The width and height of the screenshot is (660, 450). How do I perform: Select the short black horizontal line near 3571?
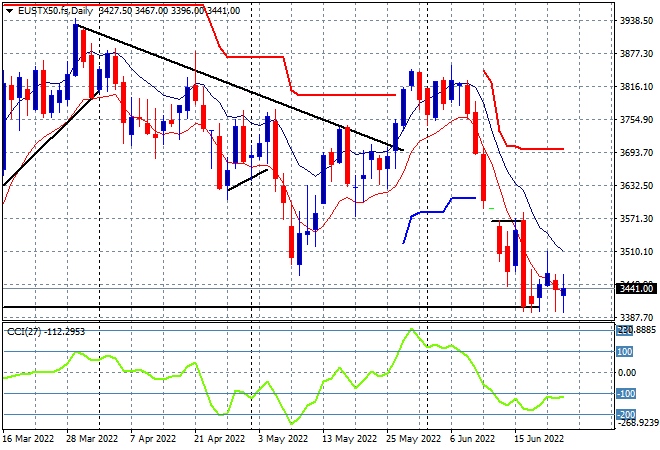pyautogui.click(x=507, y=221)
